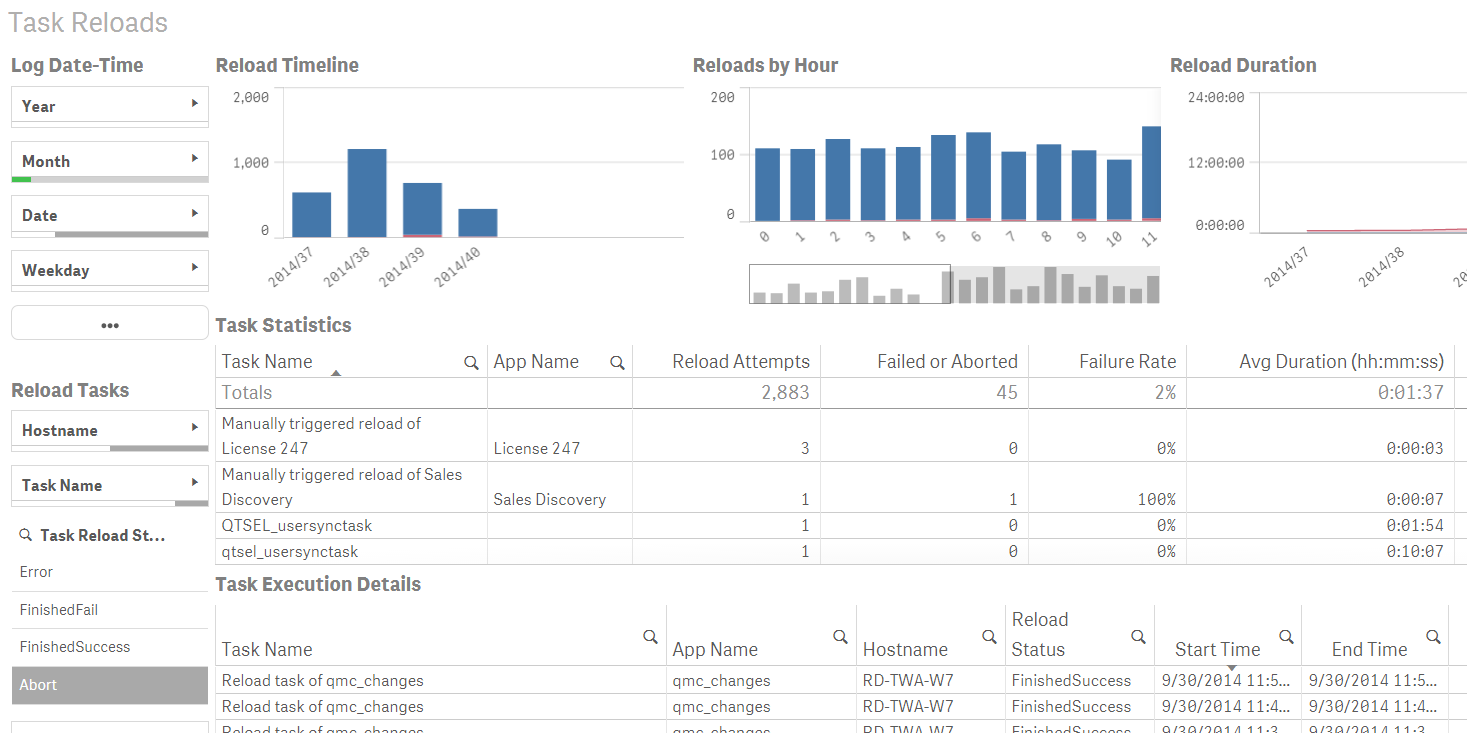Search Task Name in Task Execution Details
The width and height of the screenshot is (1467, 733).
(650, 636)
